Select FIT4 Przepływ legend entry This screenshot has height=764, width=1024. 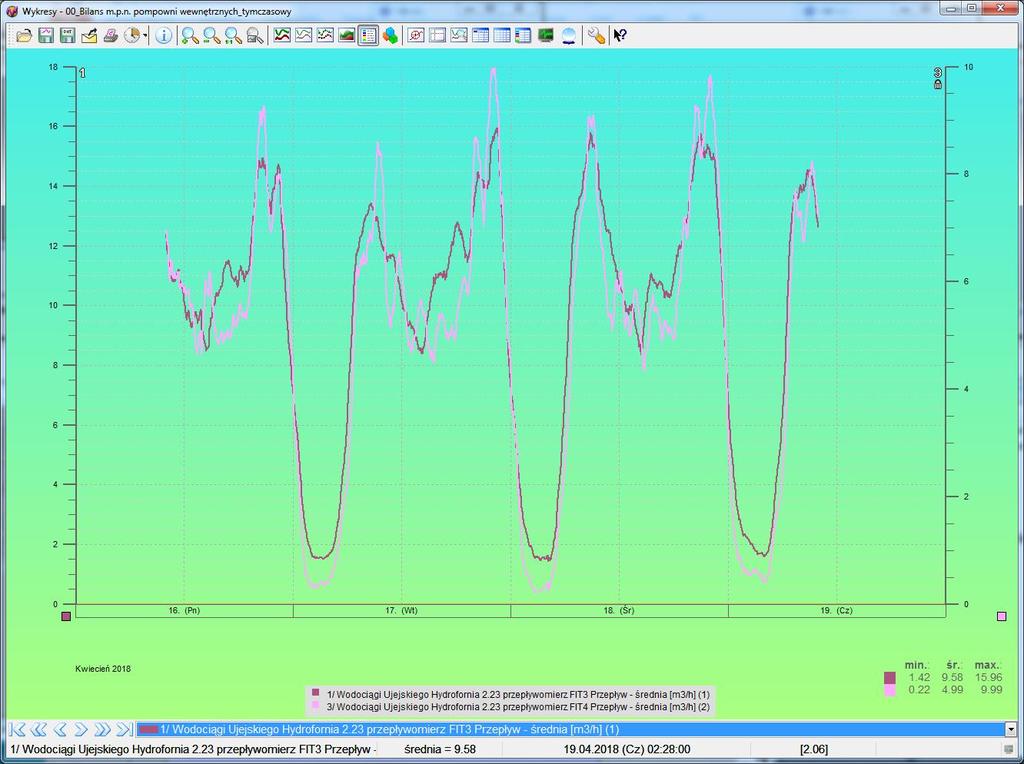click(511, 707)
